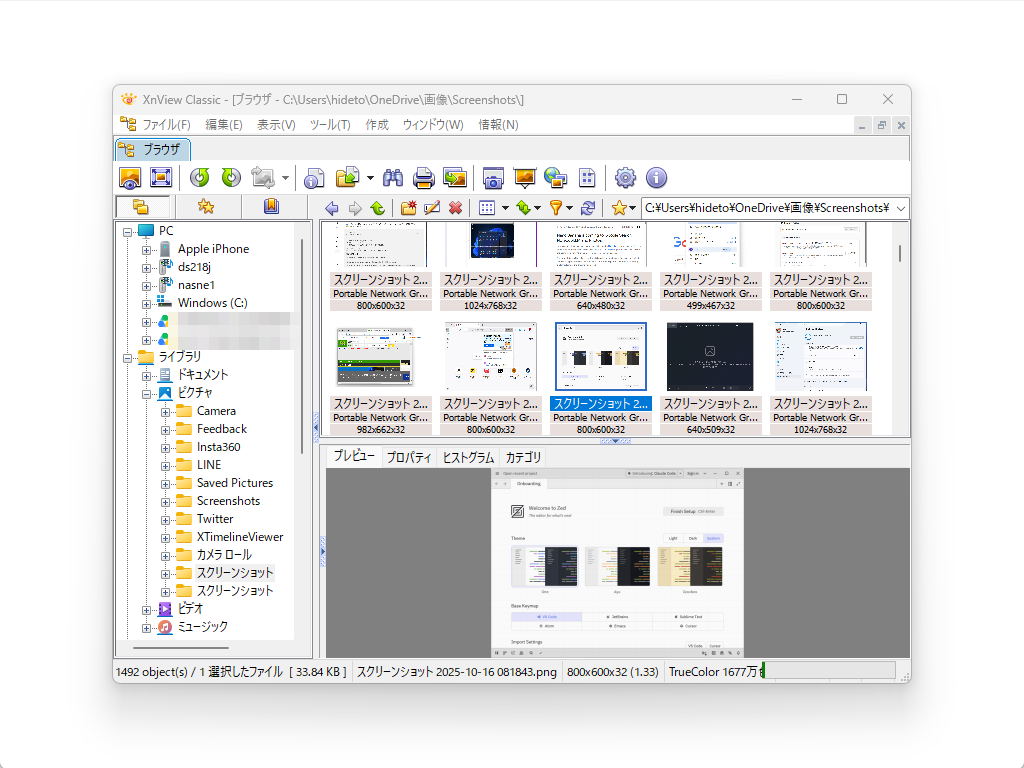Open the ファイル(F) menu
The width and height of the screenshot is (1024, 768).
[166, 125]
